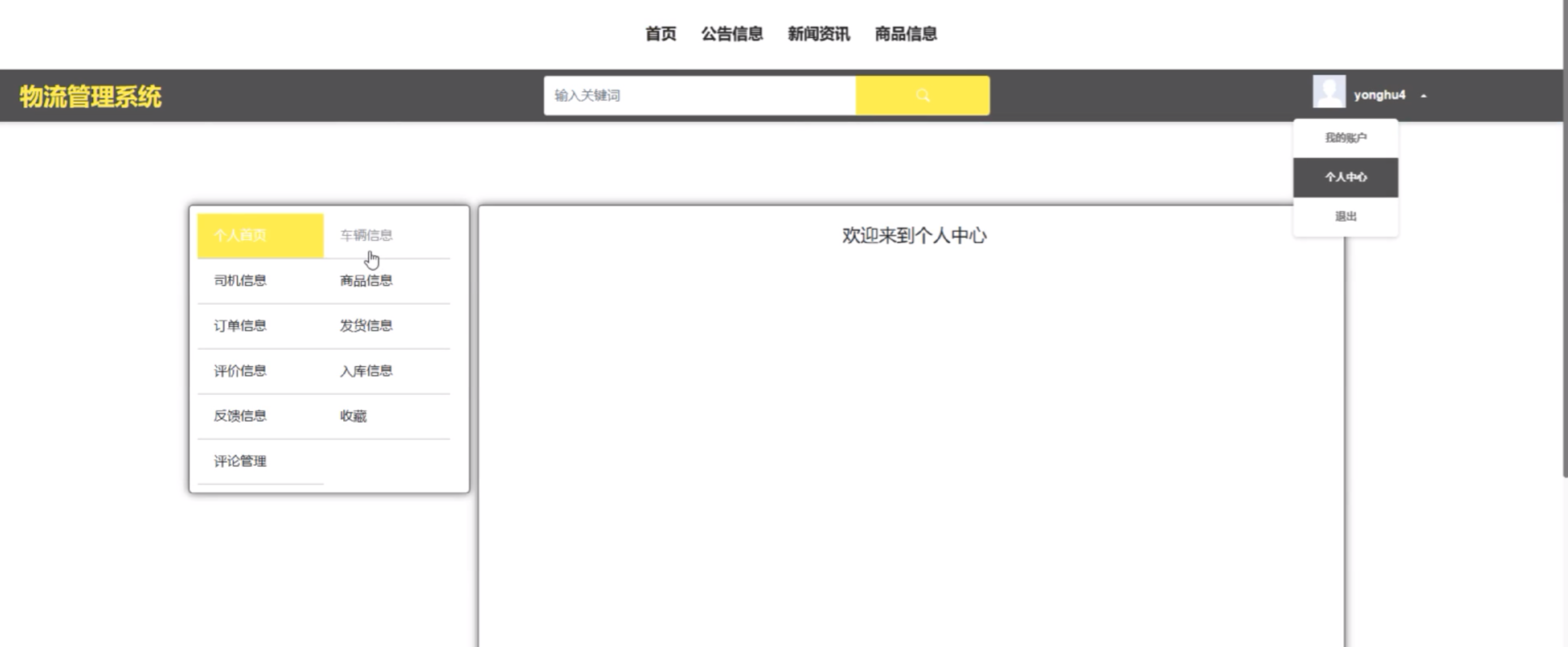Screen dimensions: 1568x647
Task: Open 我的账户 from the user dropdown
Action: [x=1345, y=138]
